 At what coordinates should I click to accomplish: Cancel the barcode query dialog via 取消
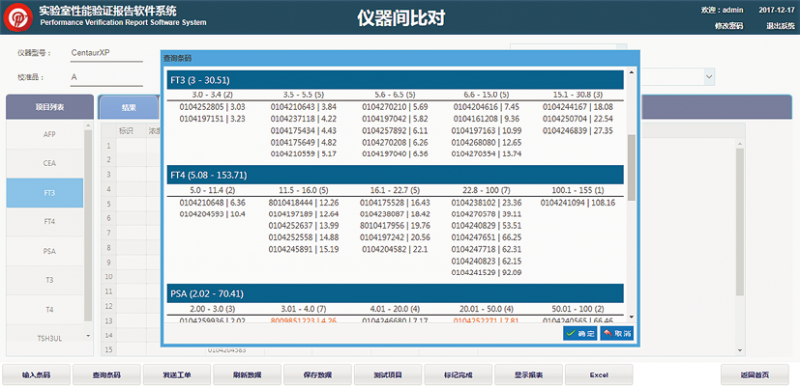click(x=617, y=333)
